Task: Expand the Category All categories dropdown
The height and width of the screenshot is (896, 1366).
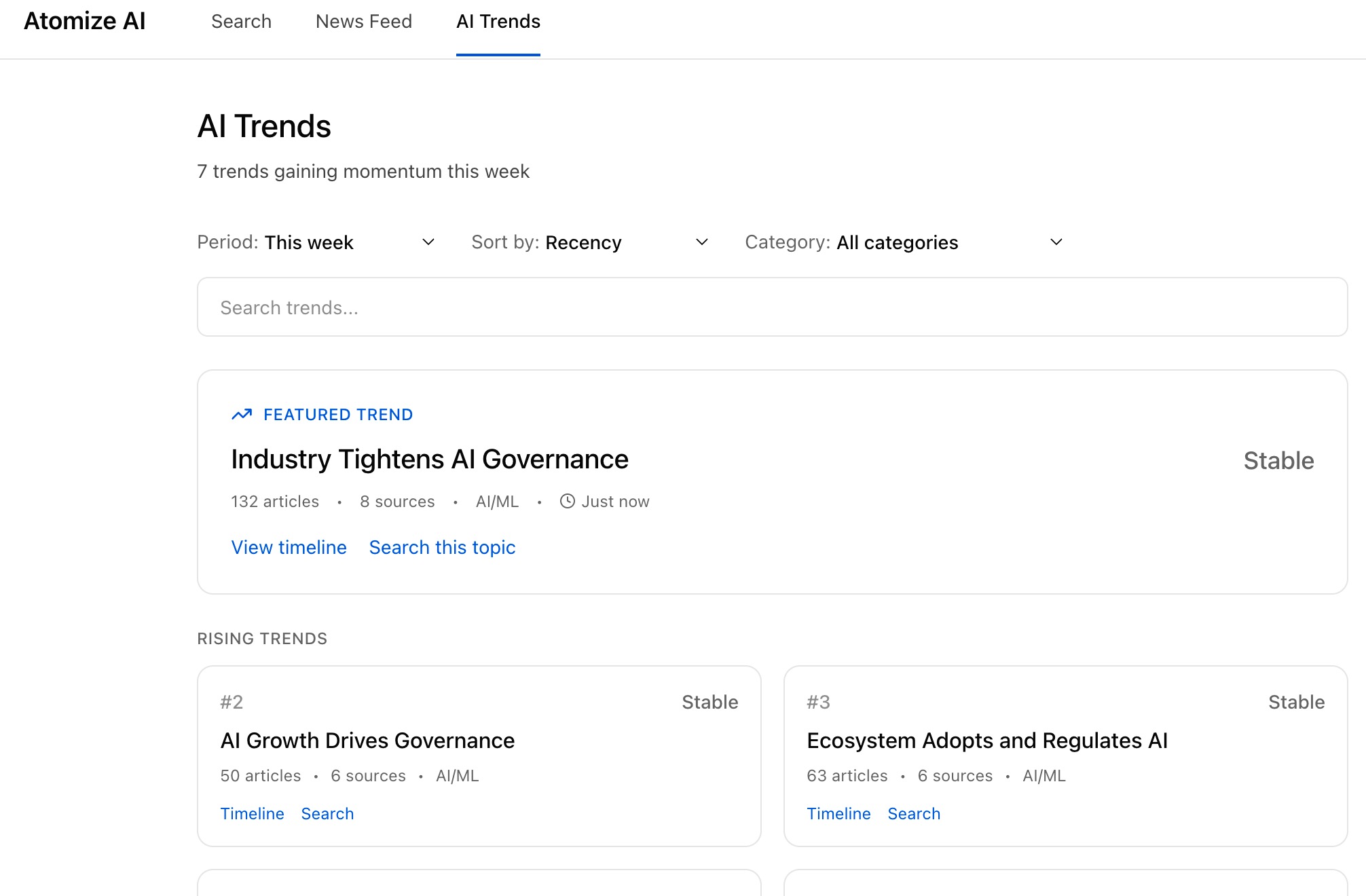Action: tap(944, 242)
